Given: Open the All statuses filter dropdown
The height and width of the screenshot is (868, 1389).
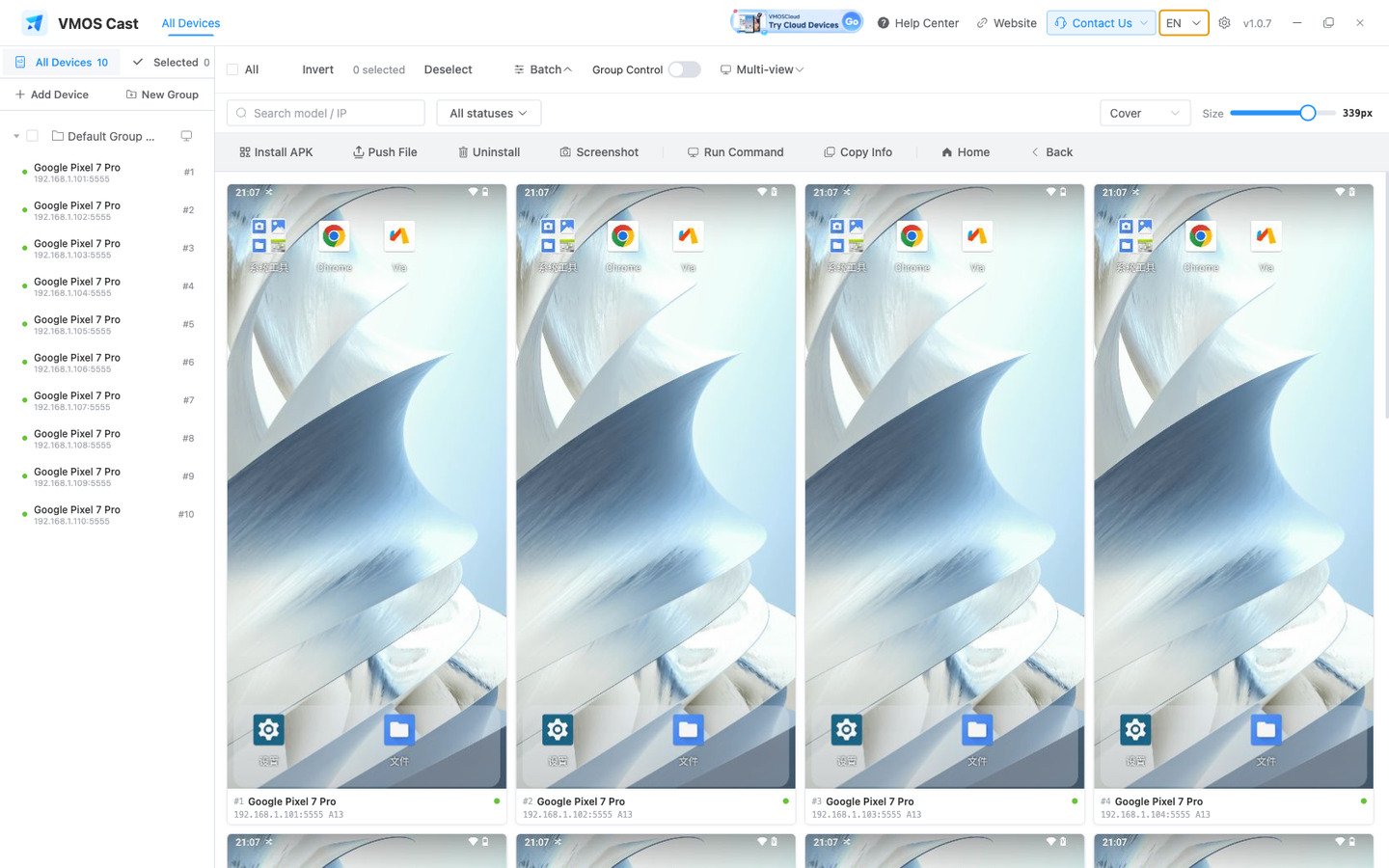Looking at the screenshot, I should (489, 113).
